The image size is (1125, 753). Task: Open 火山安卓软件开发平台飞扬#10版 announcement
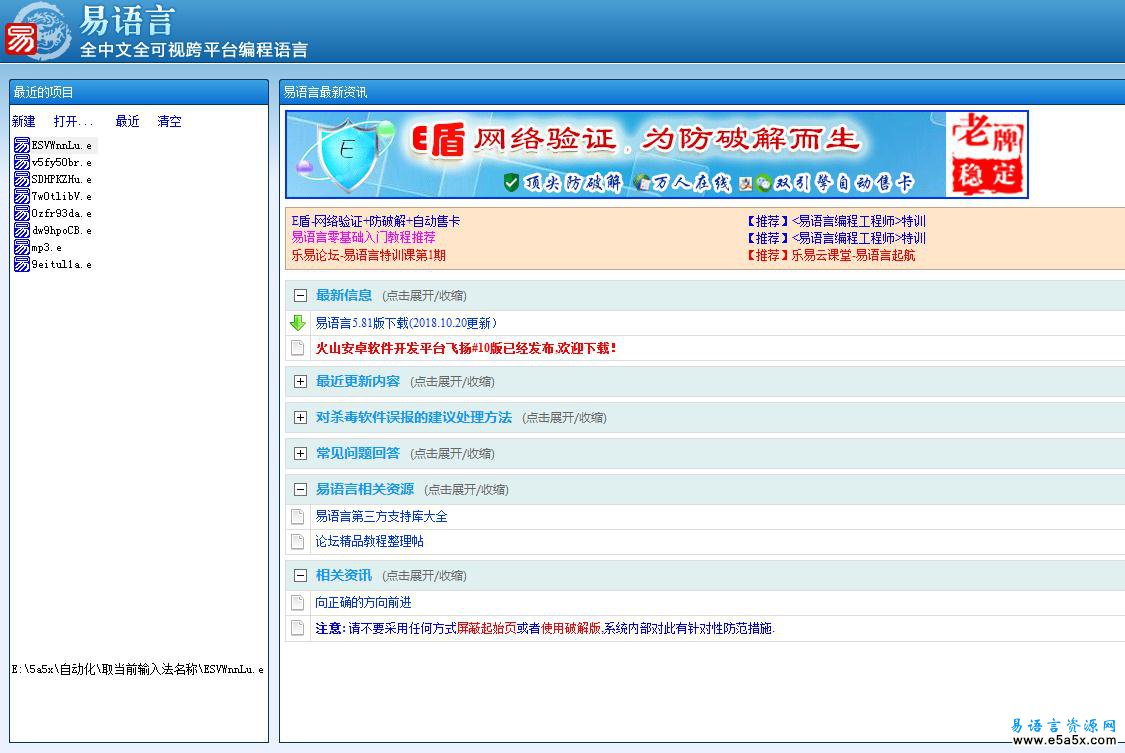[x=466, y=349]
